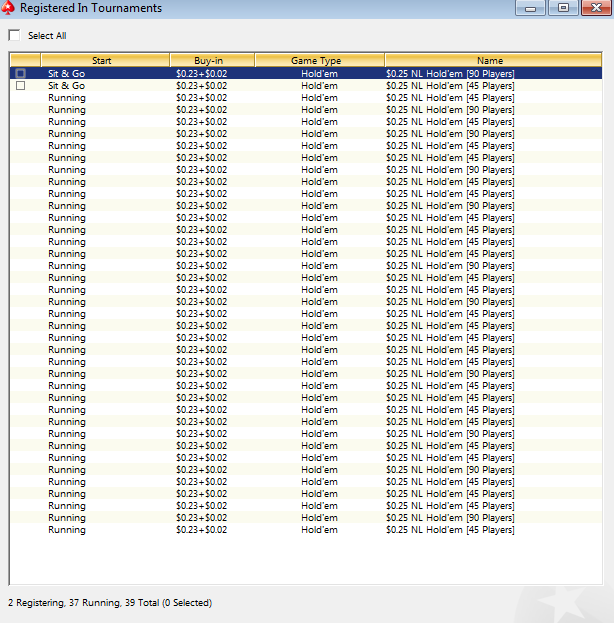This screenshot has height=623, width=614.
Task: Click the "Select All" label text
Action: [x=47, y=36]
